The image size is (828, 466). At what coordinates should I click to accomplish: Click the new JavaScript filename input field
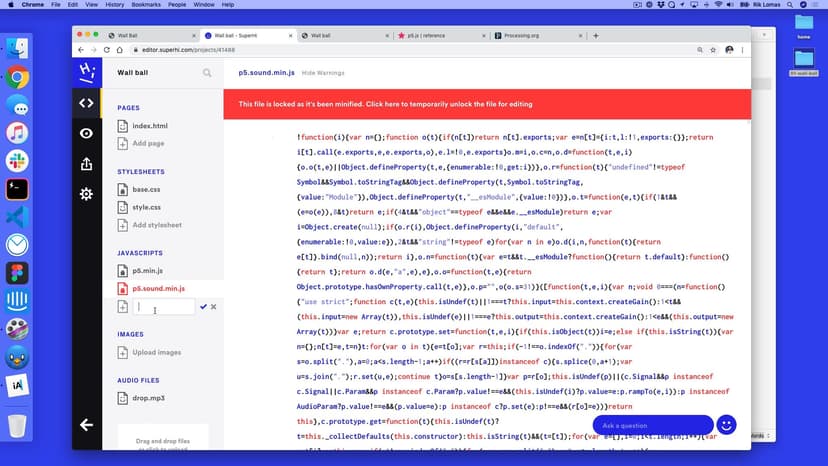pos(164,307)
